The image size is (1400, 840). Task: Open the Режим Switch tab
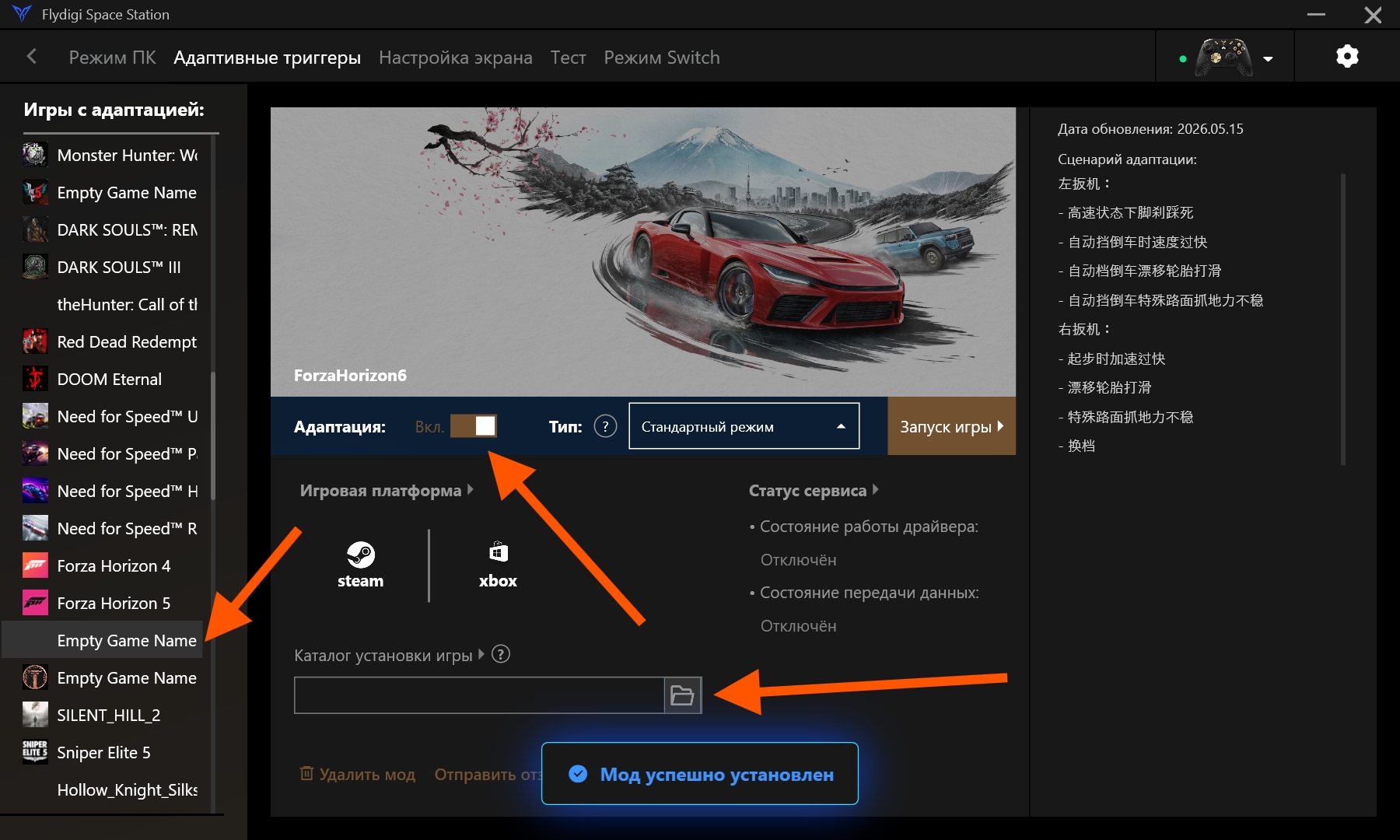tap(662, 58)
